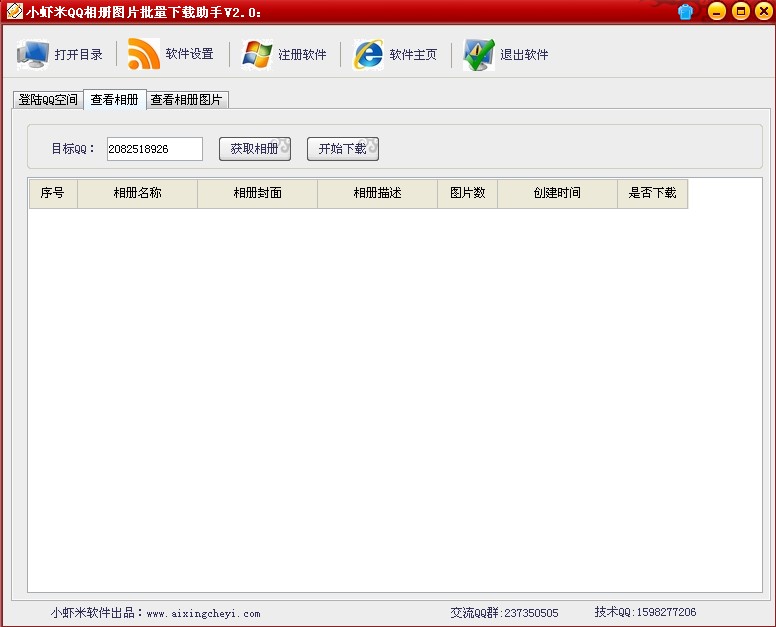Image resolution: width=776 pixels, height=627 pixels.
Task: Click the www.aixingcheyi.com website text
Action: point(203,614)
